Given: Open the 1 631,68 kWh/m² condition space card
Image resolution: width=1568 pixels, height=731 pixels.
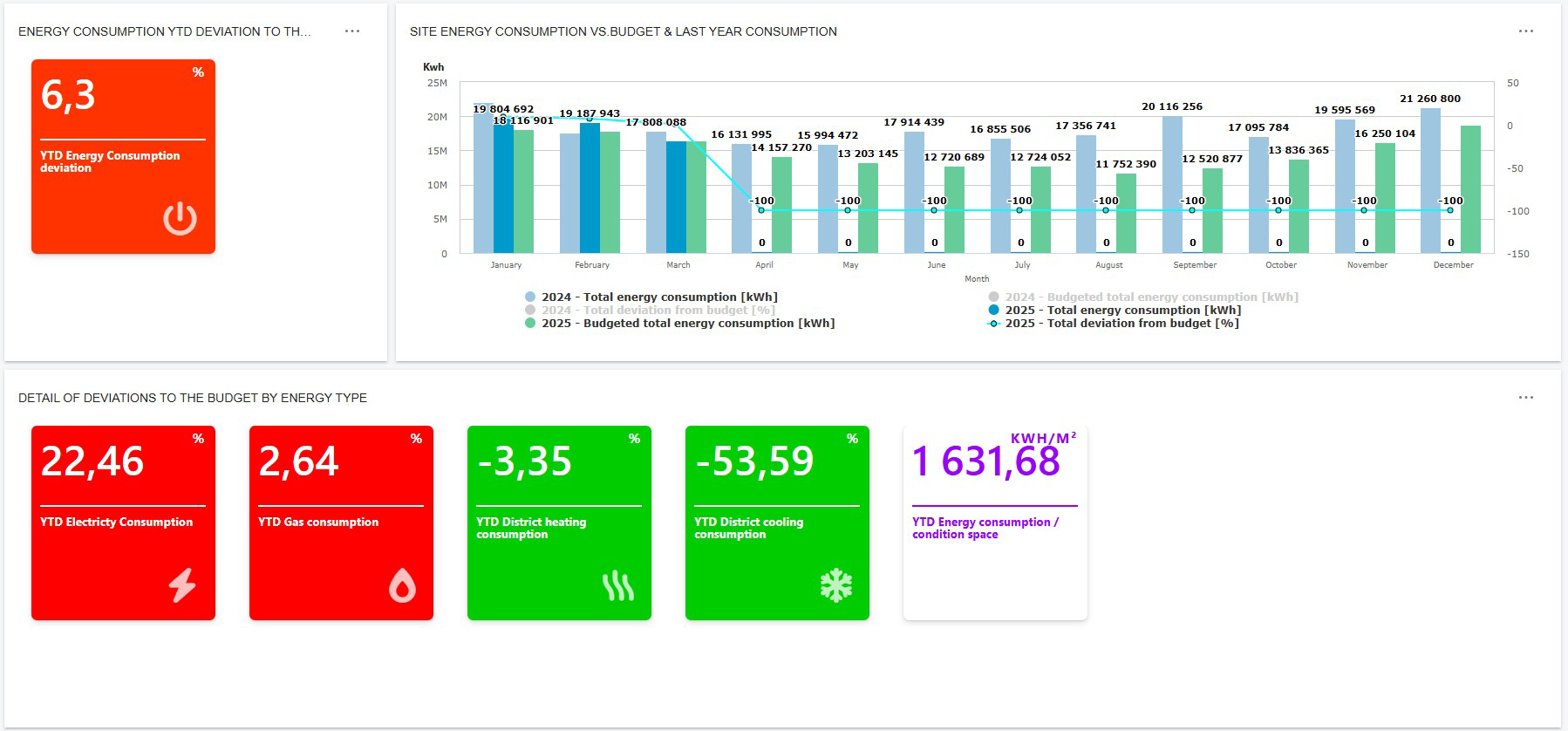Looking at the screenshot, I should tap(995, 523).
